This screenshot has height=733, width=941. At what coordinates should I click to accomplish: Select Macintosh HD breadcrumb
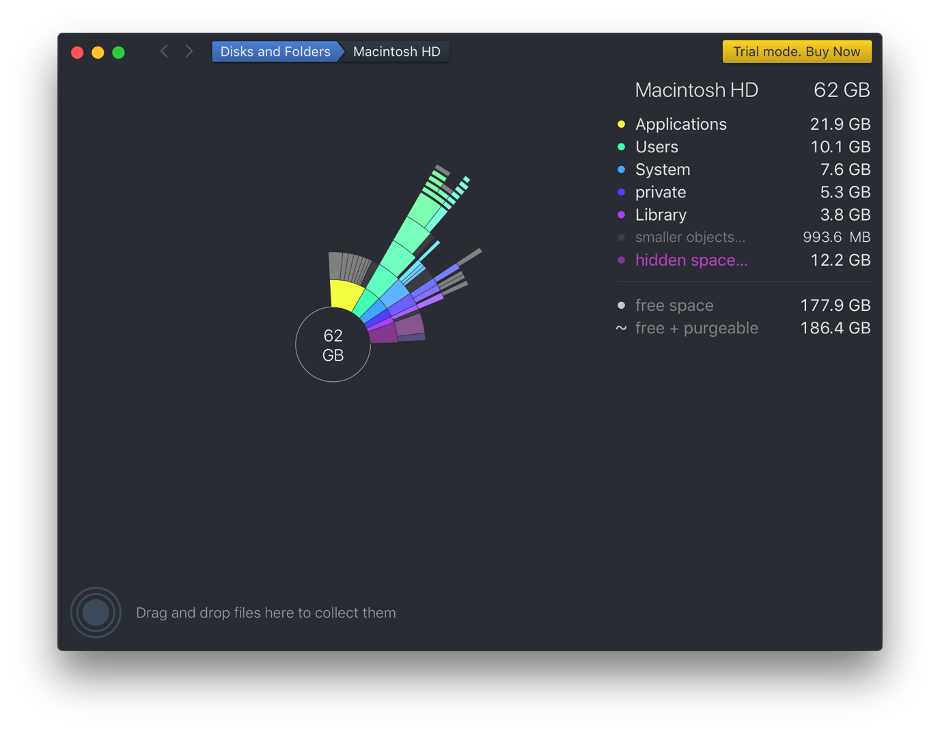(397, 52)
